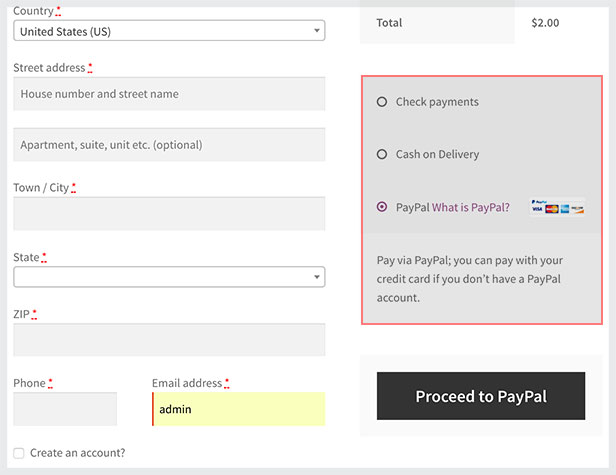Click the Country dropdown arrow

(x=317, y=31)
